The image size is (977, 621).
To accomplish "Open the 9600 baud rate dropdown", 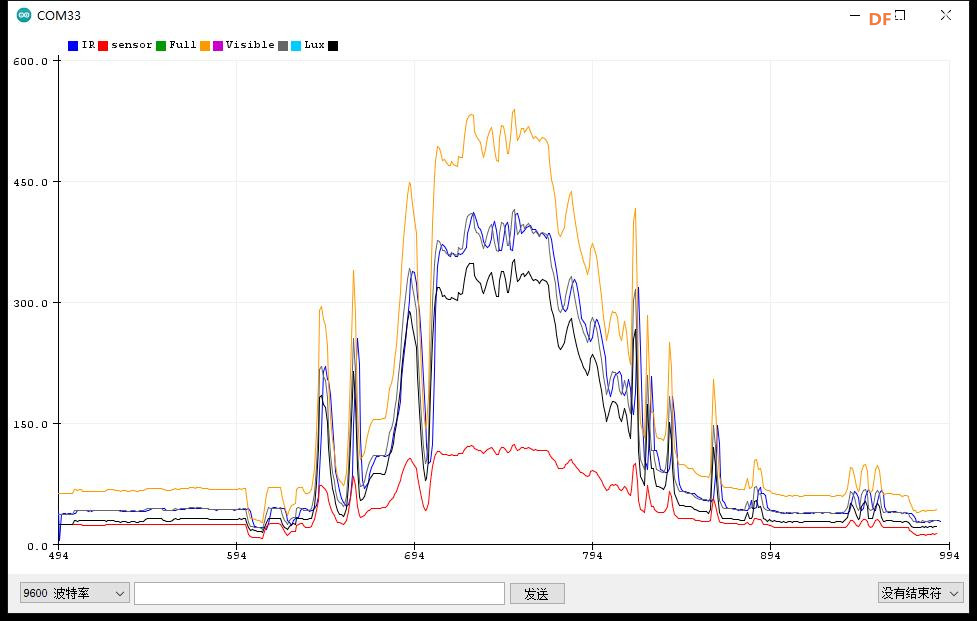I will [x=75, y=593].
